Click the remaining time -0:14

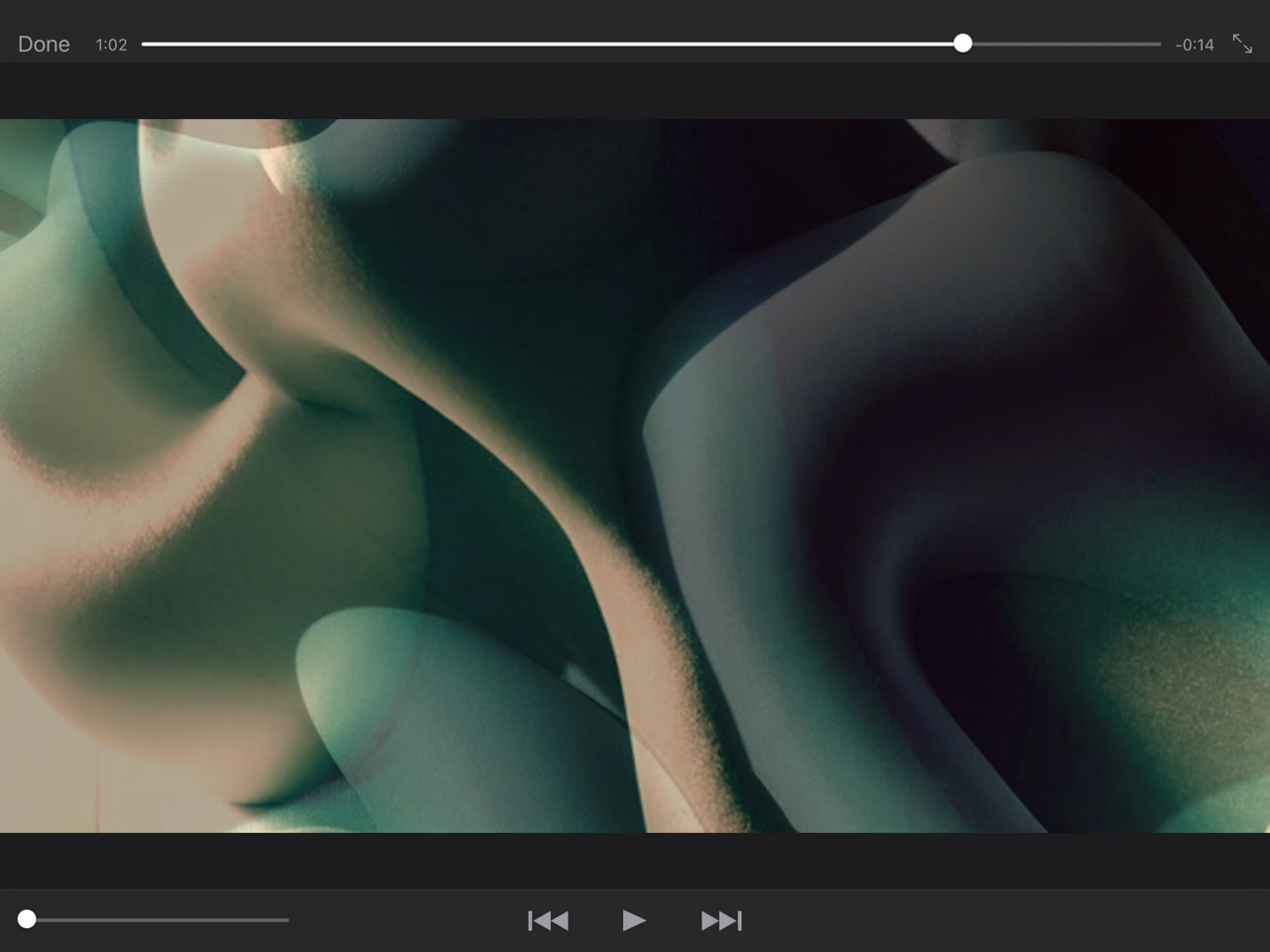point(1195,45)
